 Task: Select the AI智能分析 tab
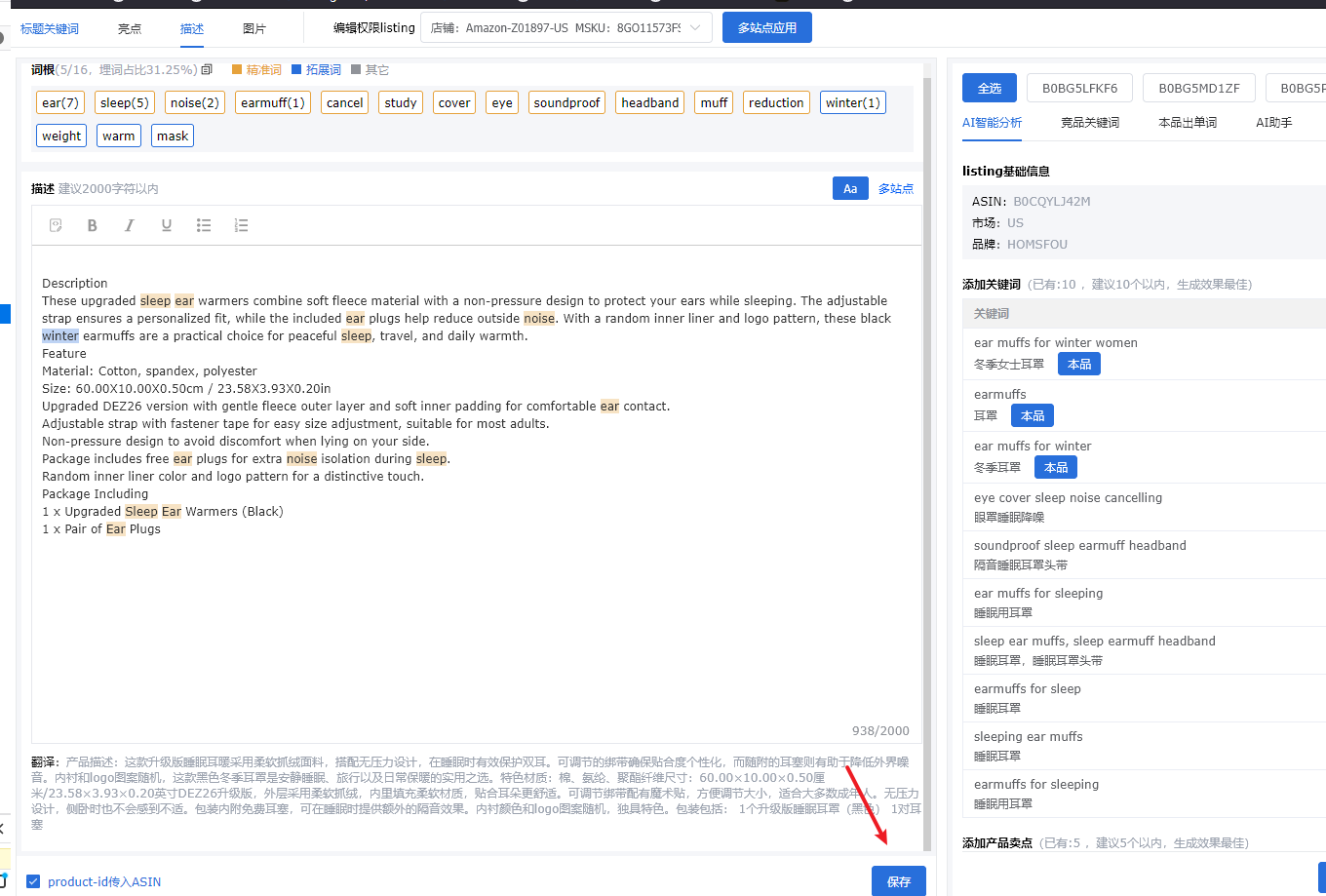click(993, 123)
